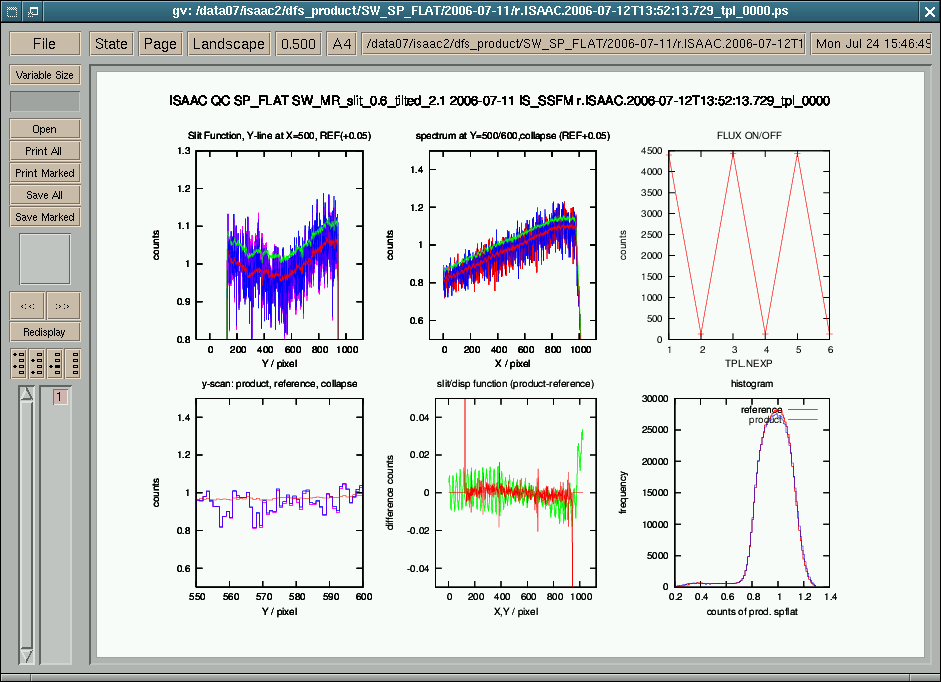Open the A4 paper size dropdown
The image size is (941, 682).
click(x=342, y=44)
